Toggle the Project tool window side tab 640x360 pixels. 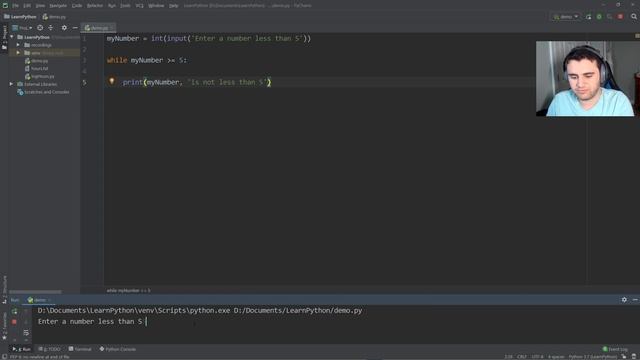[x=4, y=38]
